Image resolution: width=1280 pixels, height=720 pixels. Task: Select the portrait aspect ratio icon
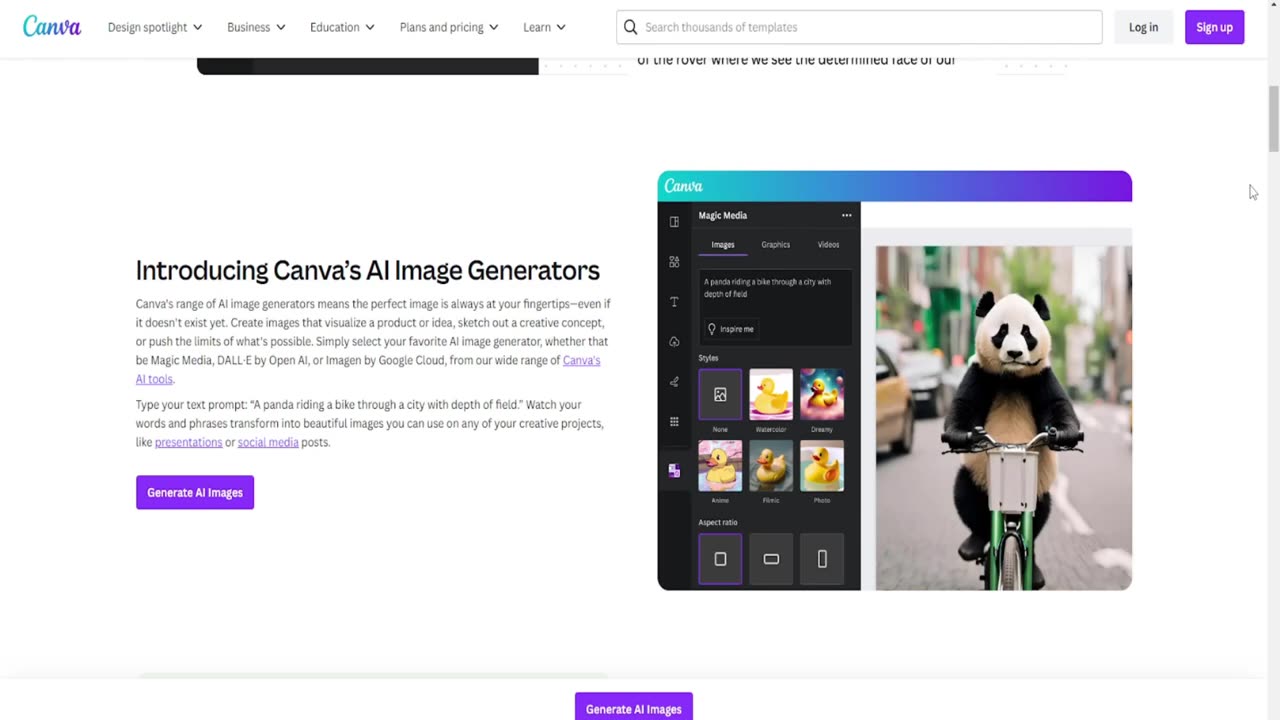click(x=822, y=559)
